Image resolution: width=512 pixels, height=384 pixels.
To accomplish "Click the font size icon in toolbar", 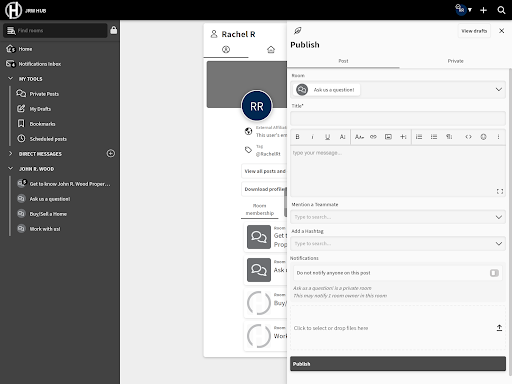I will (342, 137).
